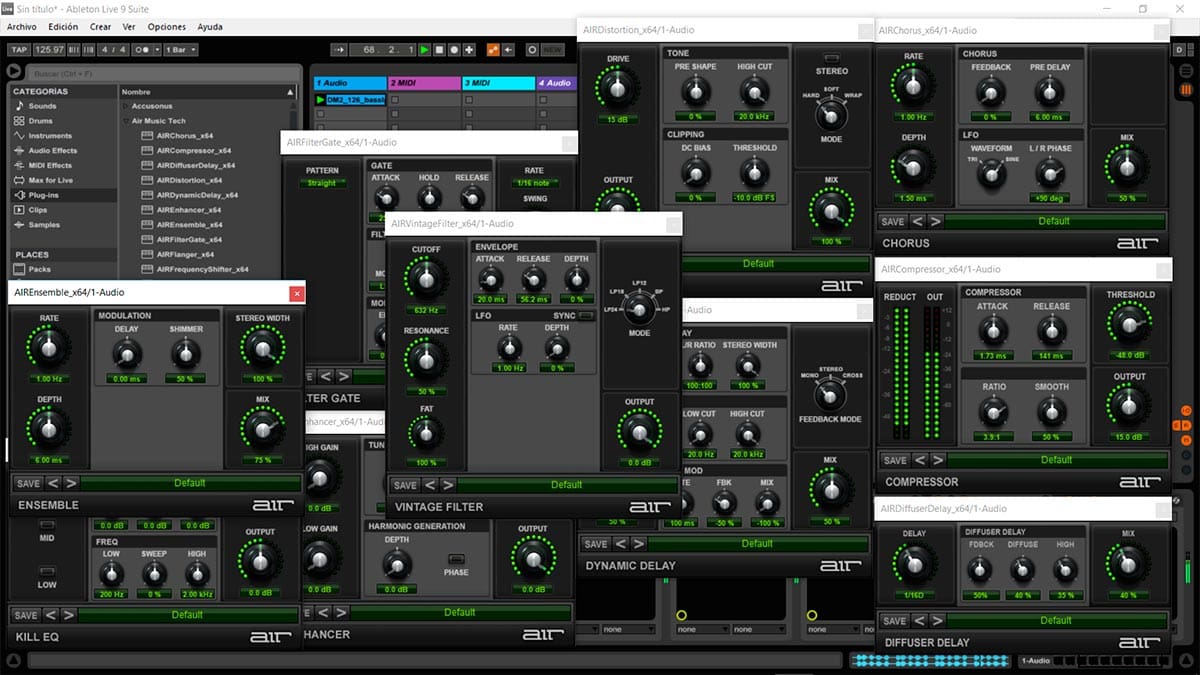The height and width of the screenshot is (675, 1200).
Task: Go to next preset in Chorus plugin
Action: pyautogui.click(x=936, y=221)
